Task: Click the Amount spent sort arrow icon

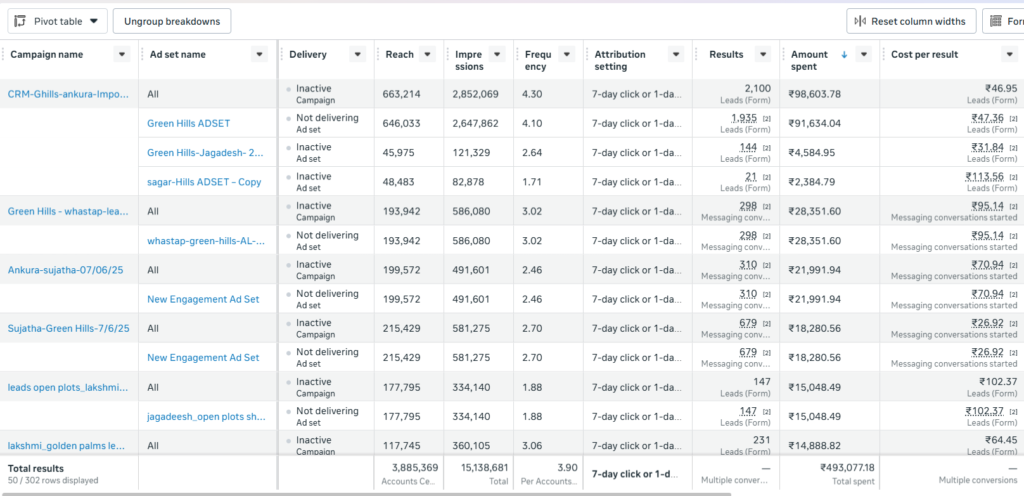Action: click(x=845, y=55)
